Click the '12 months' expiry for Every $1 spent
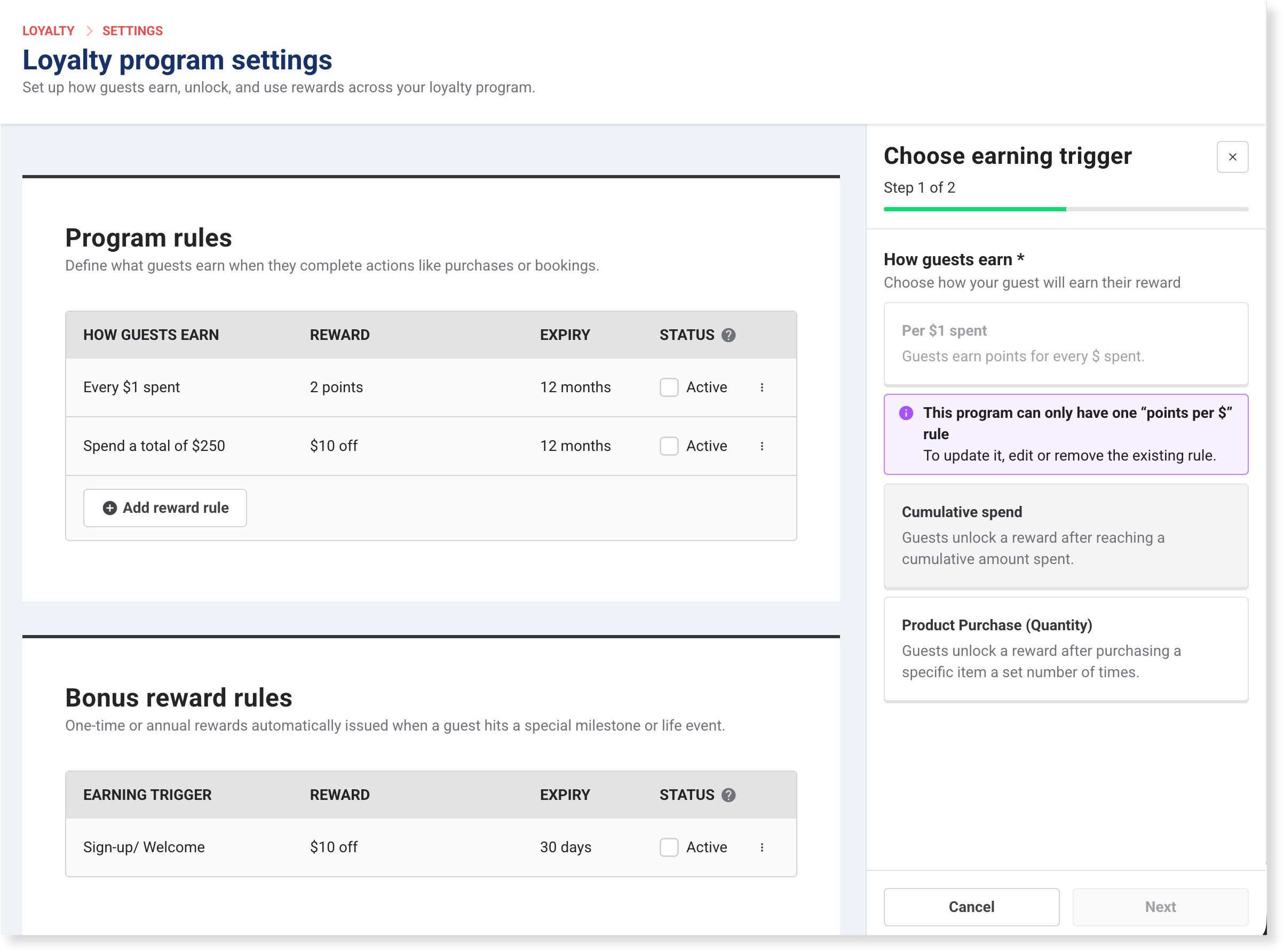The width and height of the screenshot is (1284, 952). 575,387
